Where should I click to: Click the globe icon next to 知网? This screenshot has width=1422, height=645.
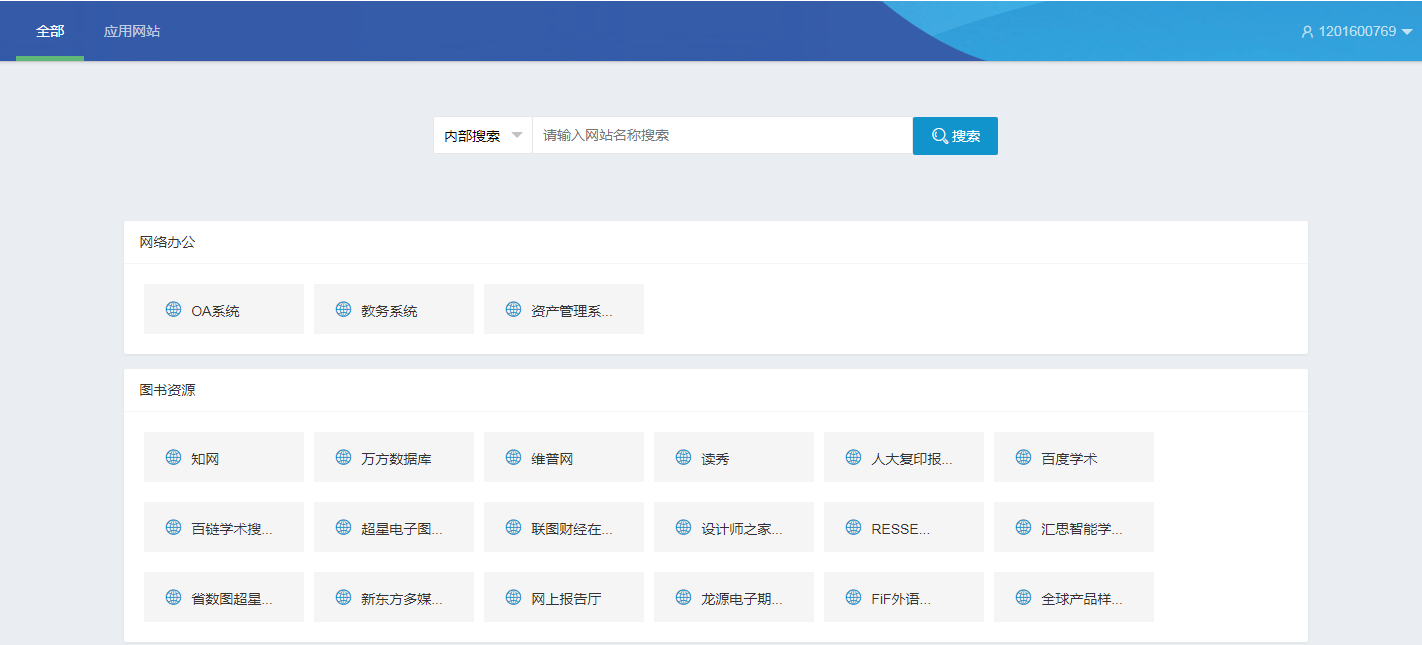(173, 457)
